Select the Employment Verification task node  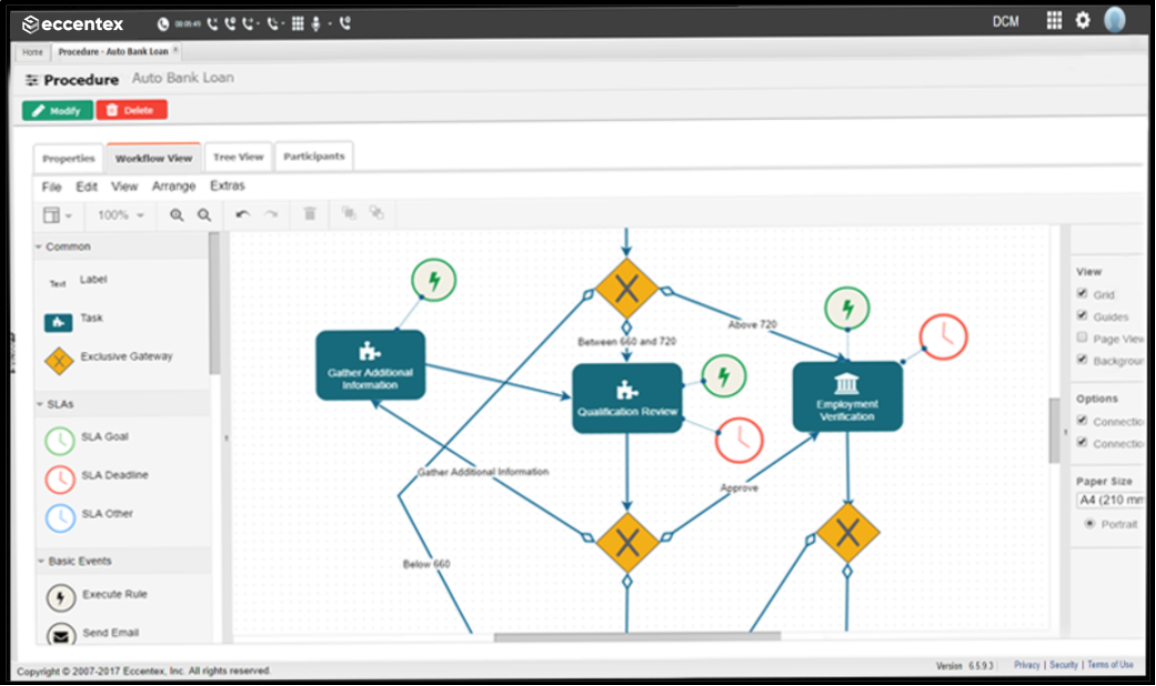click(x=847, y=397)
